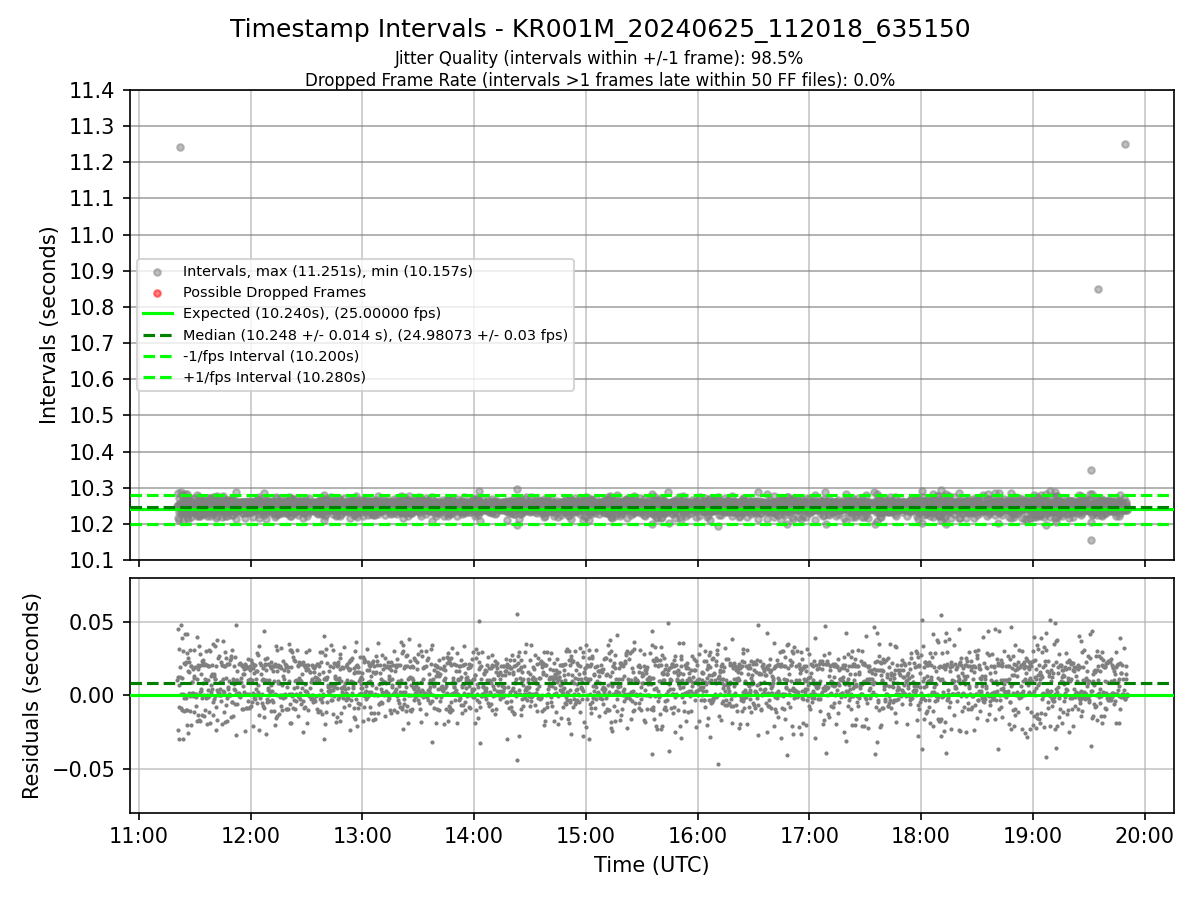Image resolution: width=1200 pixels, height=900 pixels.
Task: Click the 10.5 y-axis tick label
Action: 91,416
